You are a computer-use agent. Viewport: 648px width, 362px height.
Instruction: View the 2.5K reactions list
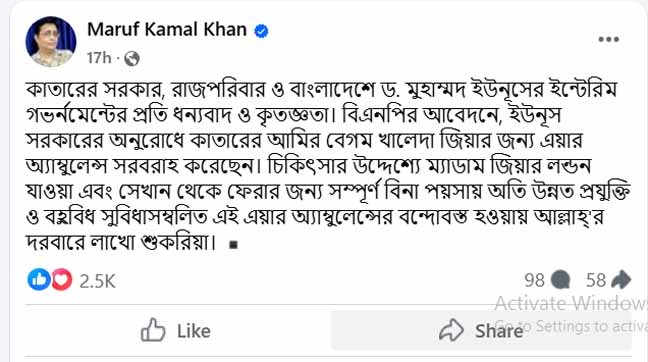coord(98,281)
